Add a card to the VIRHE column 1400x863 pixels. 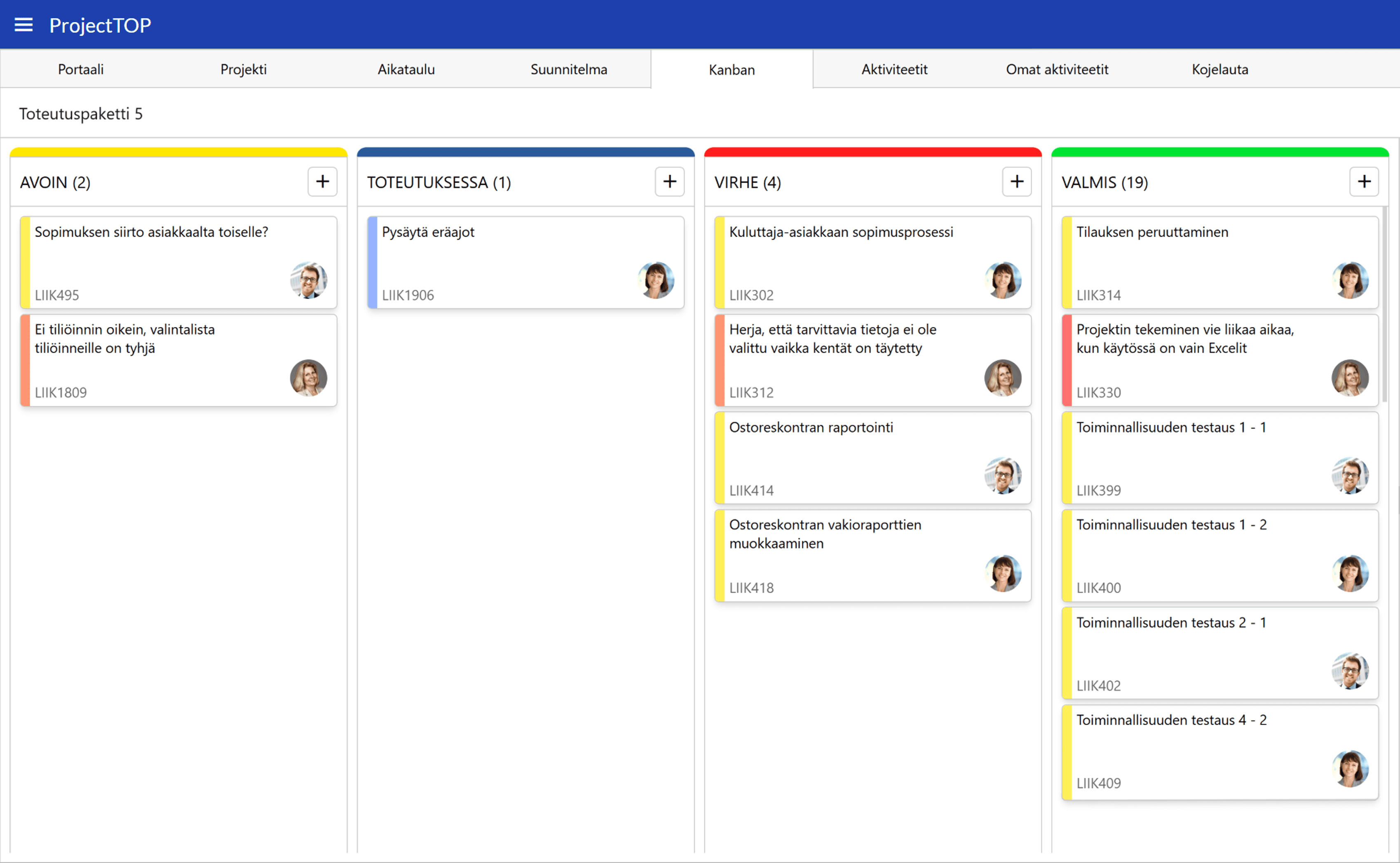(1016, 181)
